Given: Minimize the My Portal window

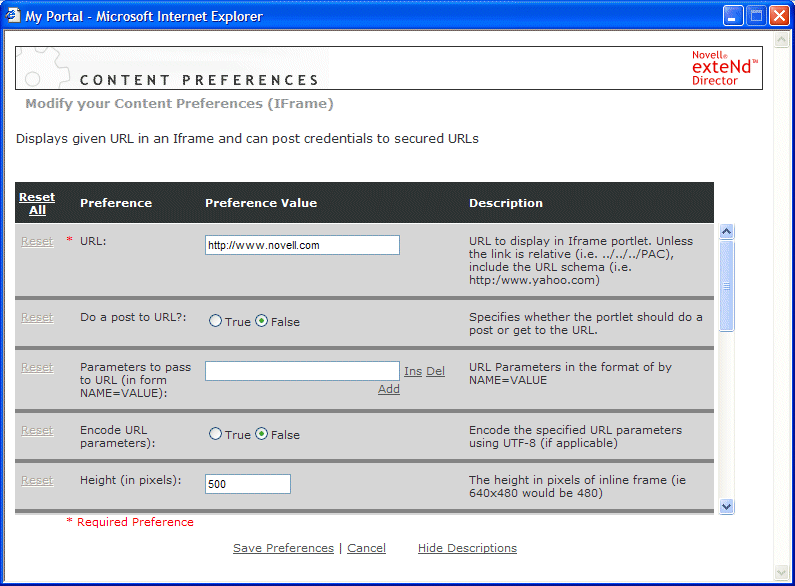Looking at the screenshot, I should point(733,16).
